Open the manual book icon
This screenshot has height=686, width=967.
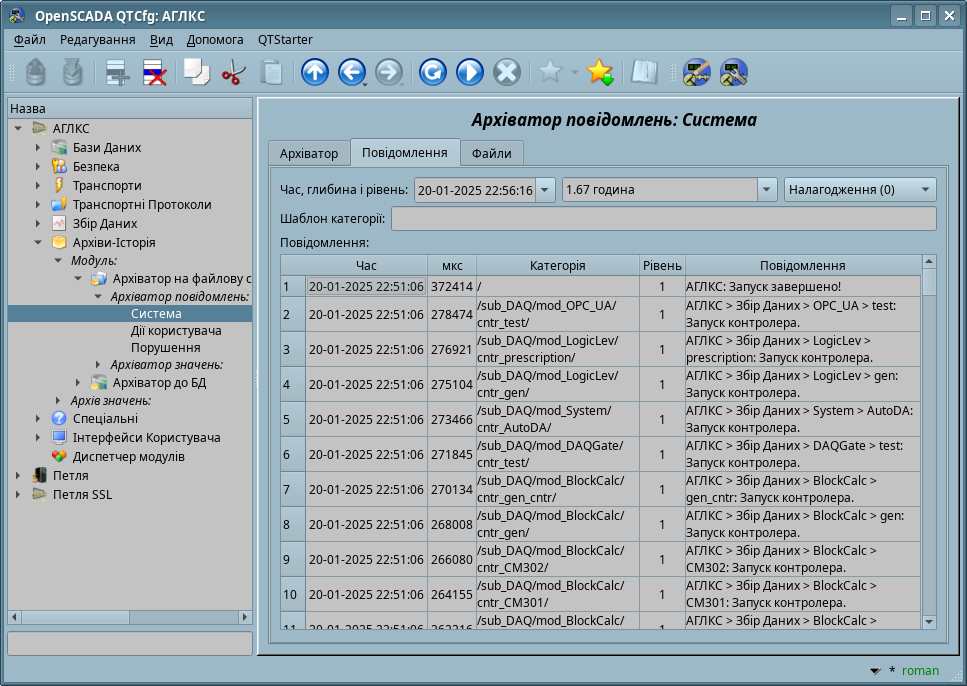(x=644, y=72)
